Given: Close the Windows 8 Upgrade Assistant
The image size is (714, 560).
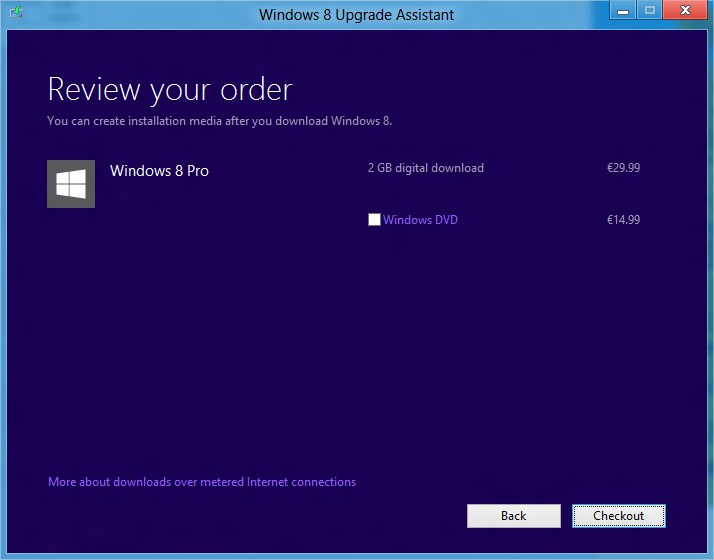Looking at the screenshot, I should [x=684, y=10].
